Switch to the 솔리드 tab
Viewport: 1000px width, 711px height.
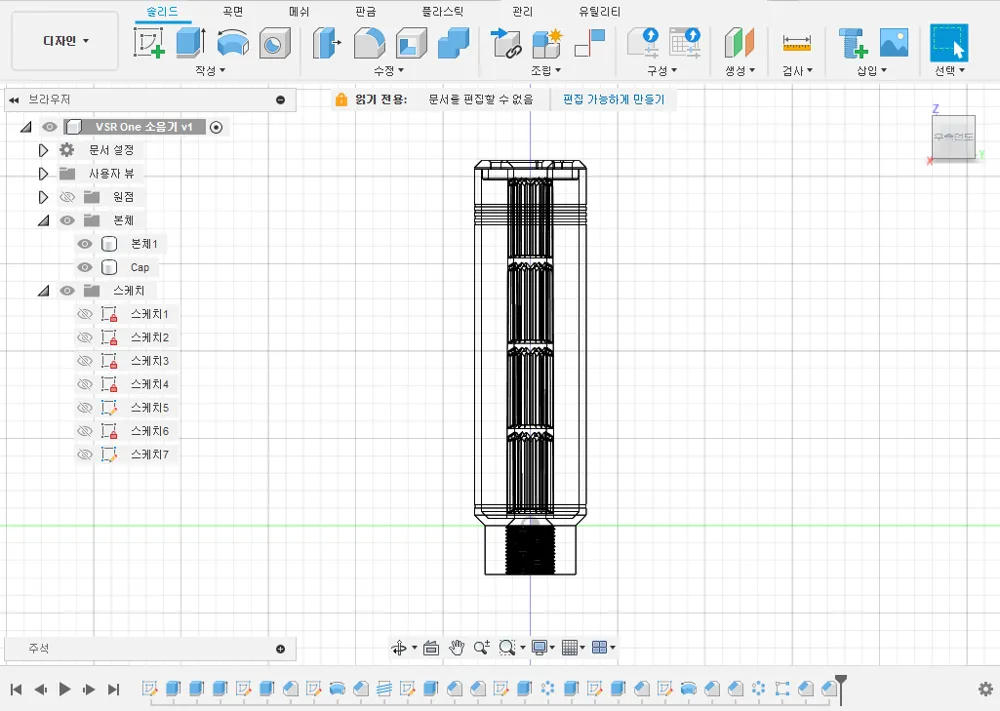[162, 11]
